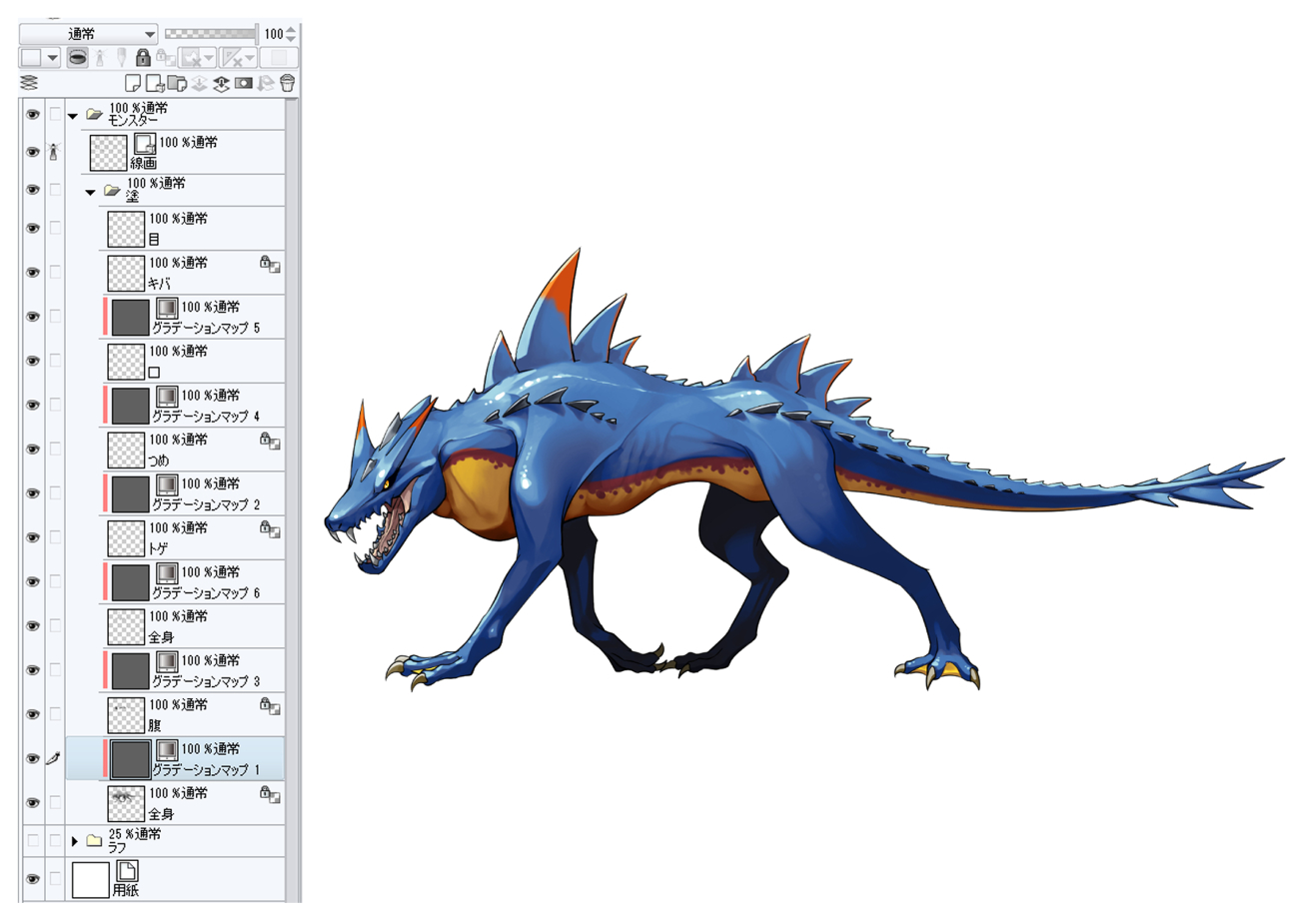This screenshot has width=1299, height=924.
Task: Click the paper icon on 用紙 layer
Action: (x=127, y=871)
